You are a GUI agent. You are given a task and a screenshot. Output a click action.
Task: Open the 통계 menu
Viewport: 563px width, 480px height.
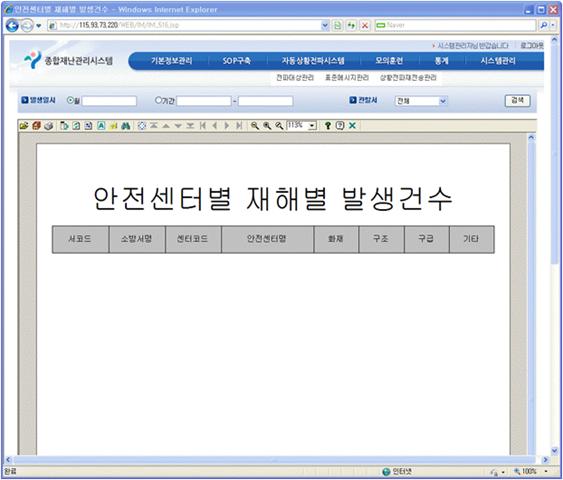[441, 61]
